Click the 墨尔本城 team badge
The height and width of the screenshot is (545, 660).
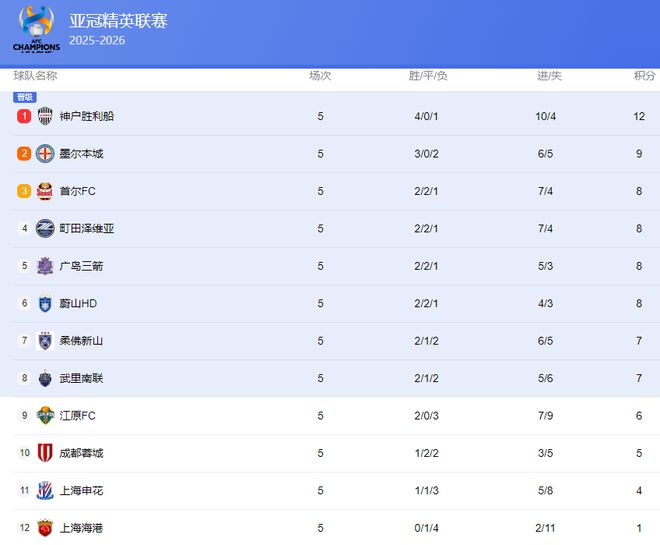tap(45, 154)
